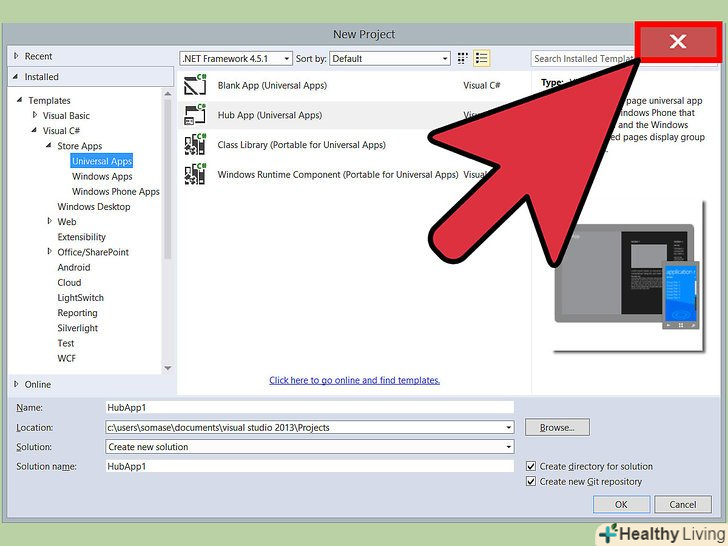Select the Windows Runtime Component icon
Viewport: 728px width, 546px height.
[195, 175]
